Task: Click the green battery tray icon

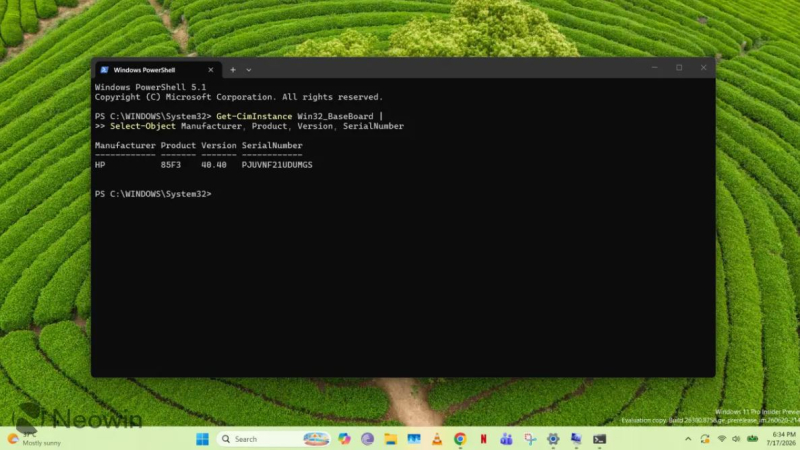Action: [753, 439]
